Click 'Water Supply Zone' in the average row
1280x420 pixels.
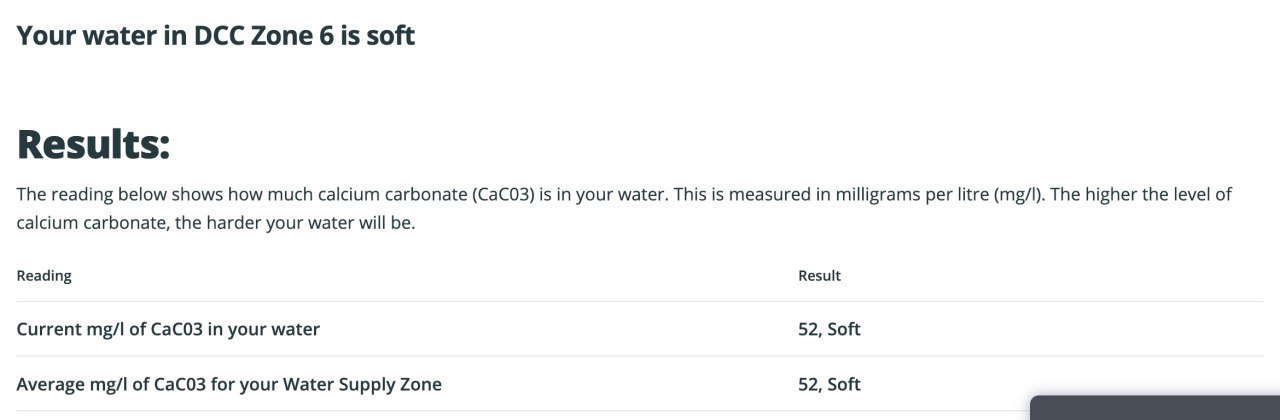point(364,384)
